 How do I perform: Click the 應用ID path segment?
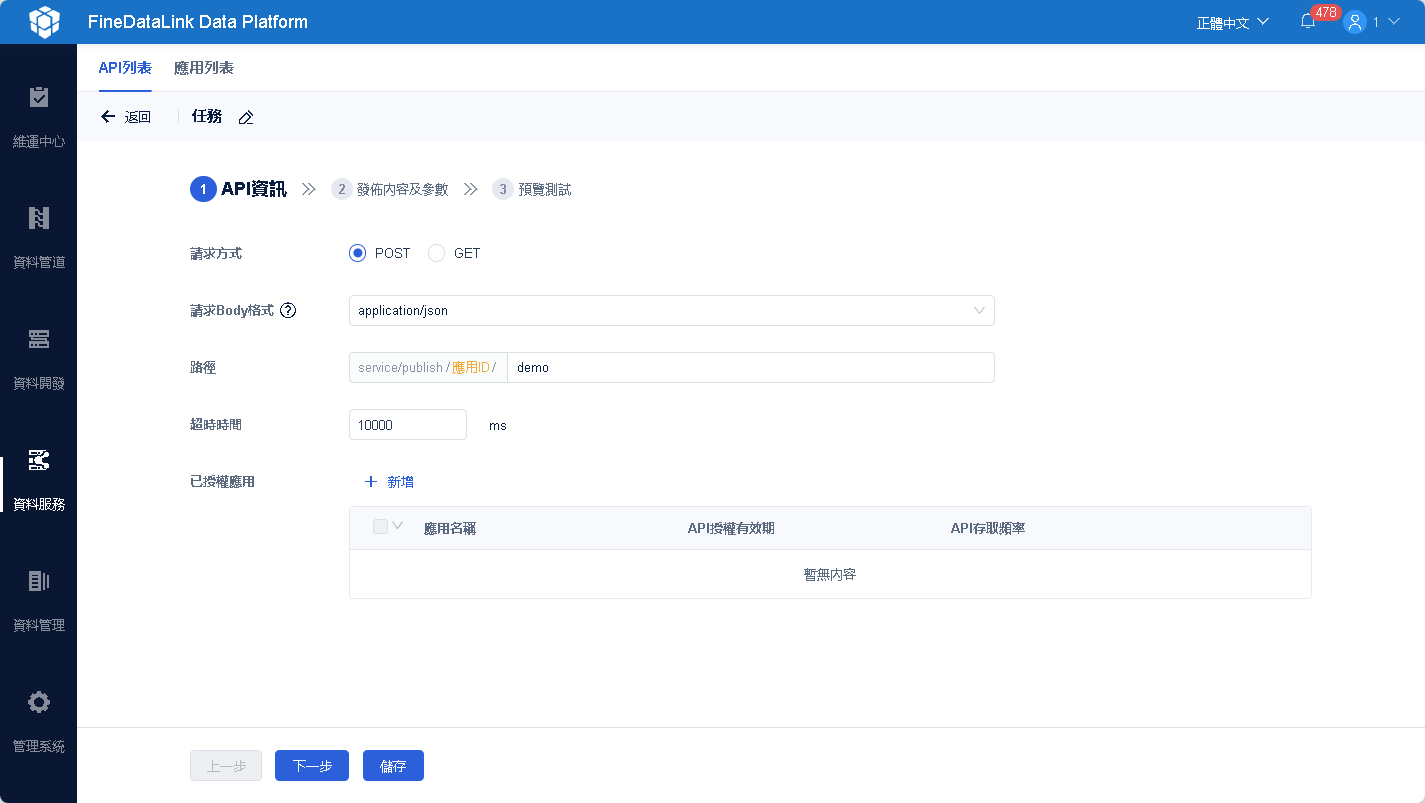[x=471, y=368]
